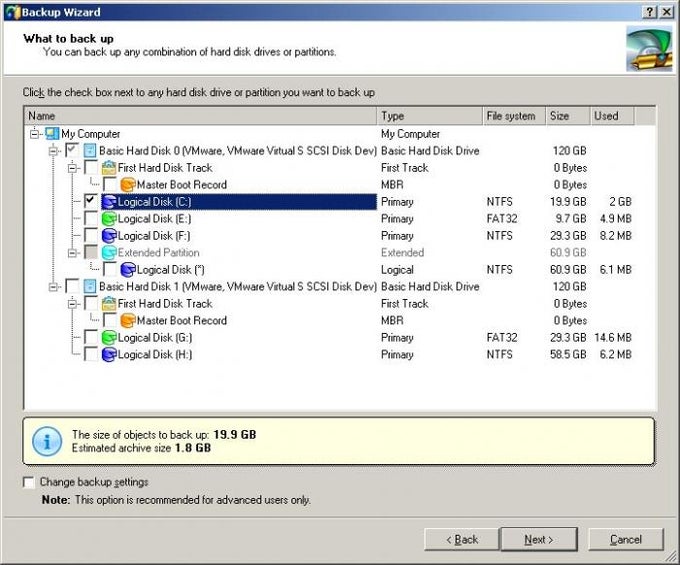The image size is (680, 565).
Task: Collapse the My Computer tree node
Action: 34,134
